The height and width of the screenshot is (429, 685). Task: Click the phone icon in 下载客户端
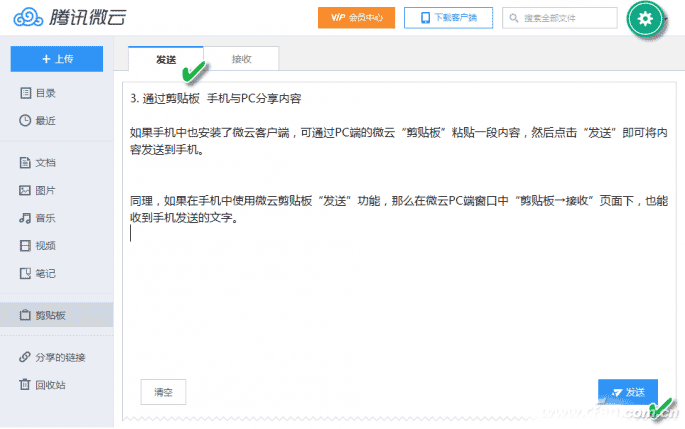425,18
